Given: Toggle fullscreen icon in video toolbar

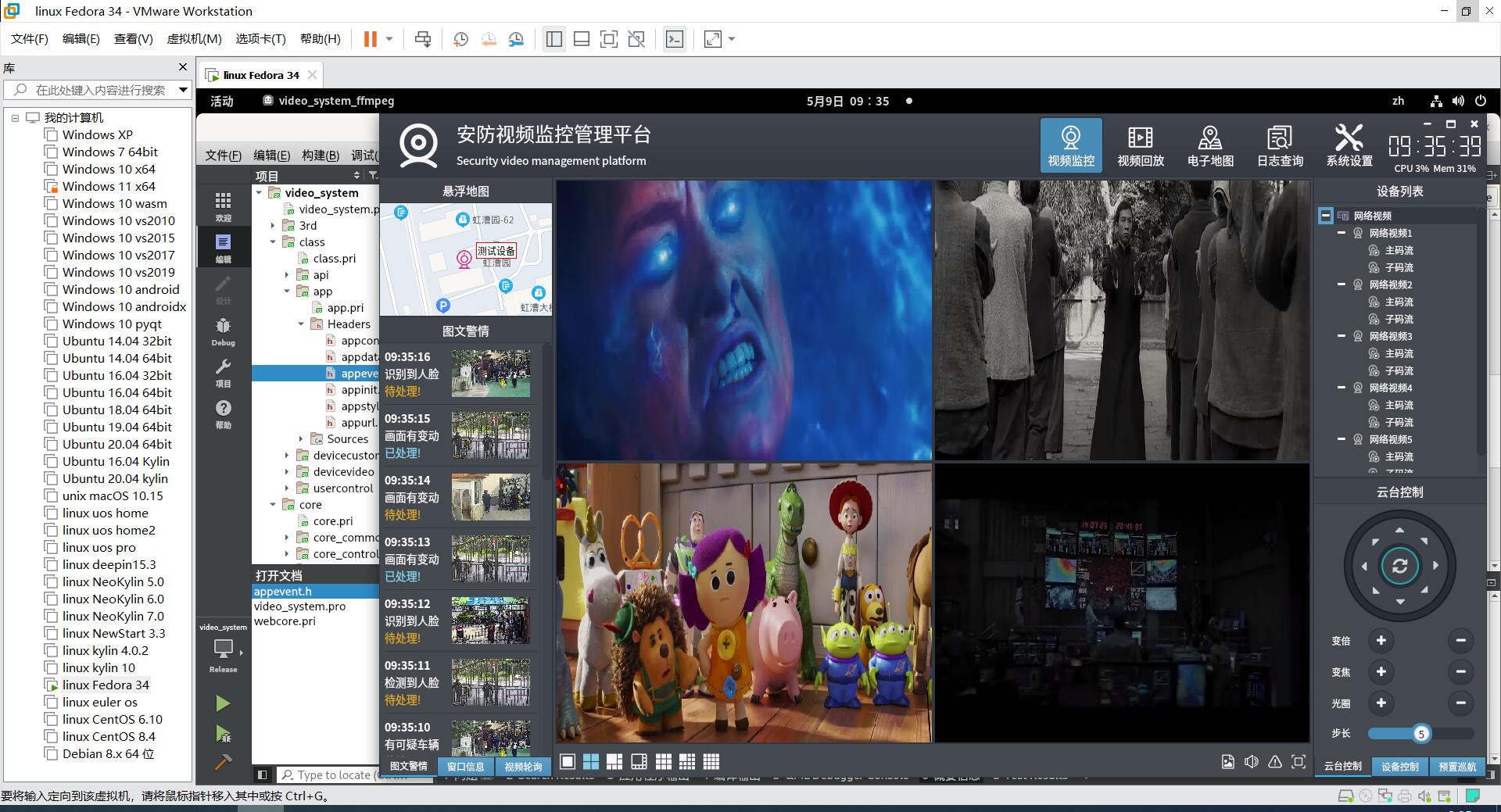Looking at the screenshot, I should click(x=1299, y=762).
